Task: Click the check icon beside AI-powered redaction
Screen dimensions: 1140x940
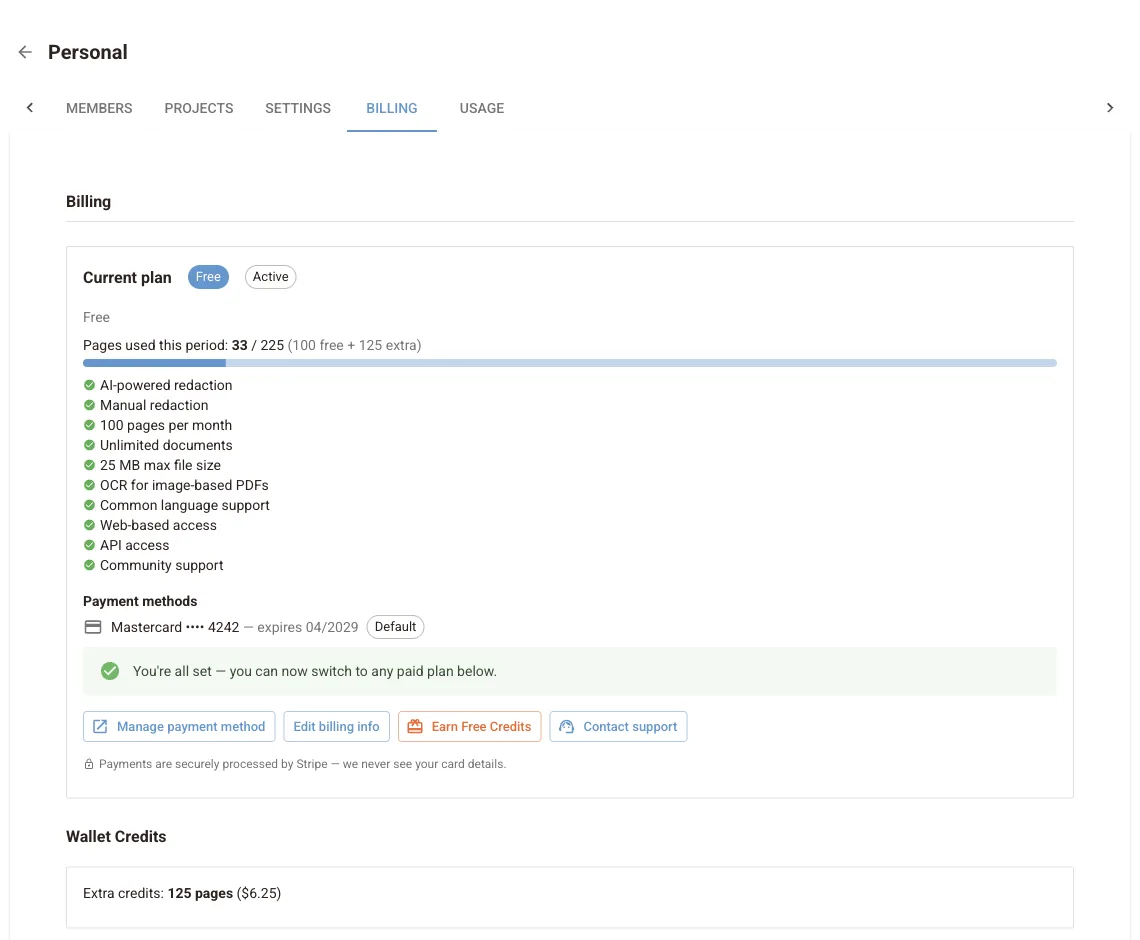Action: [x=89, y=385]
